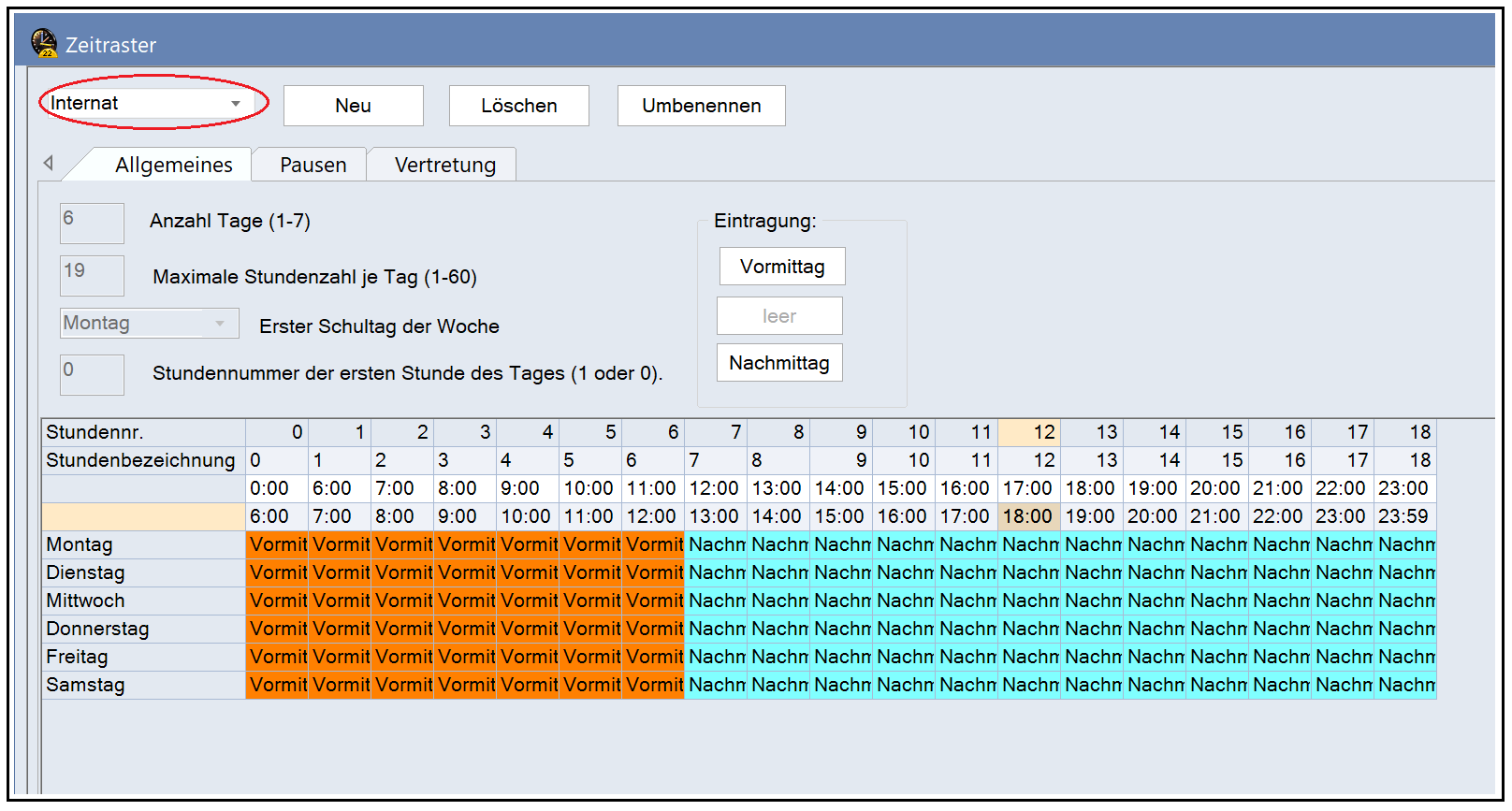
Task: Choose the Nachmittag entry button
Action: click(779, 363)
